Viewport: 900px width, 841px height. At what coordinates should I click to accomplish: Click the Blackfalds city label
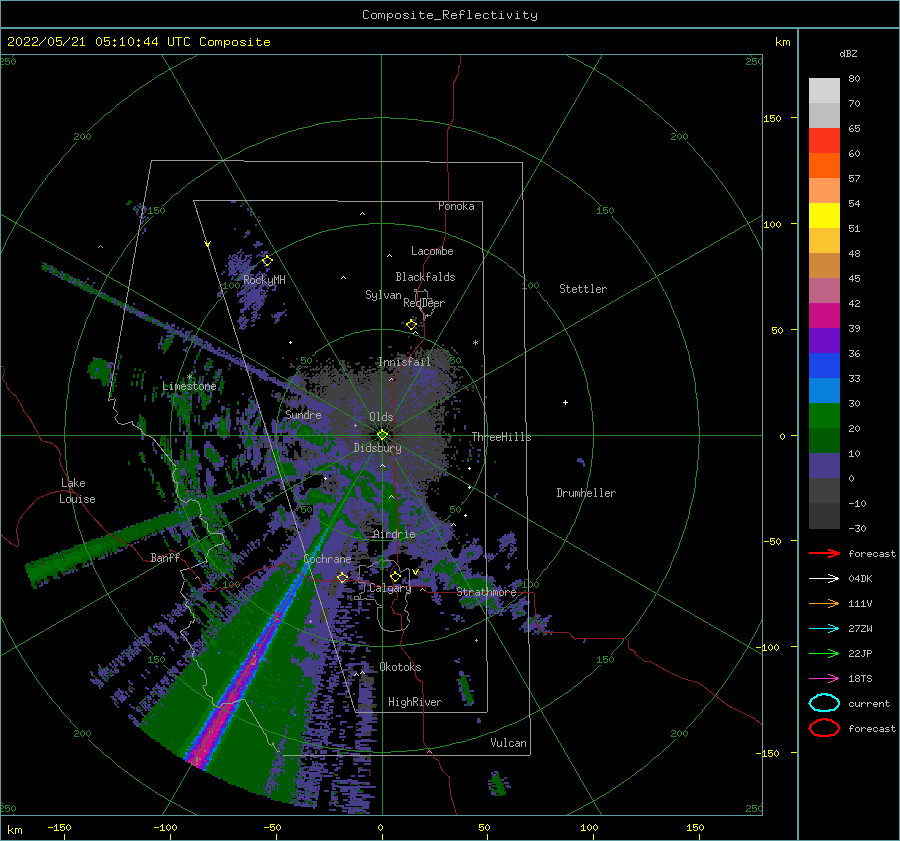[x=425, y=277]
